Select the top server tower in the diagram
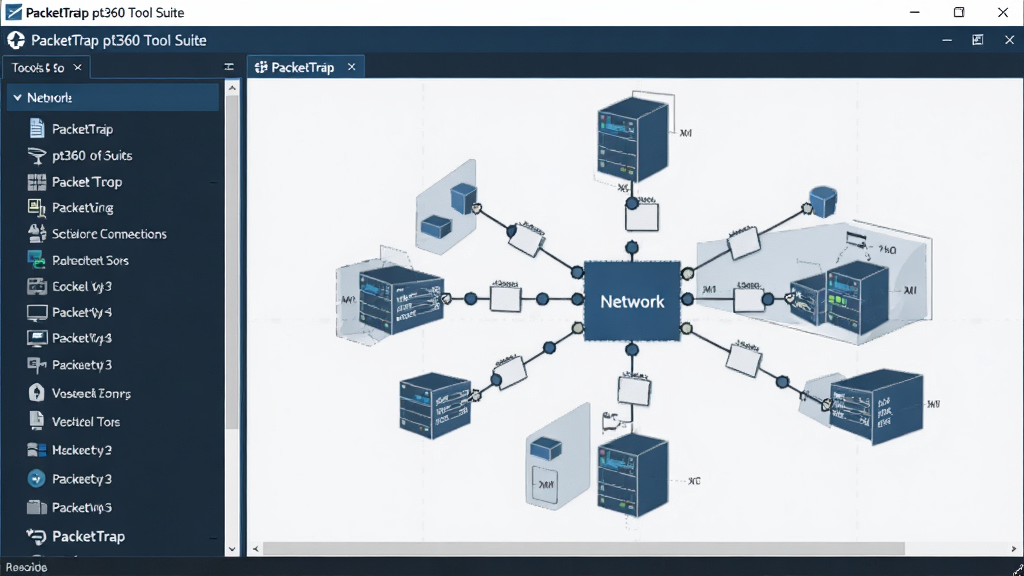This screenshot has height=576, width=1024. pyautogui.click(x=633, y=138)
